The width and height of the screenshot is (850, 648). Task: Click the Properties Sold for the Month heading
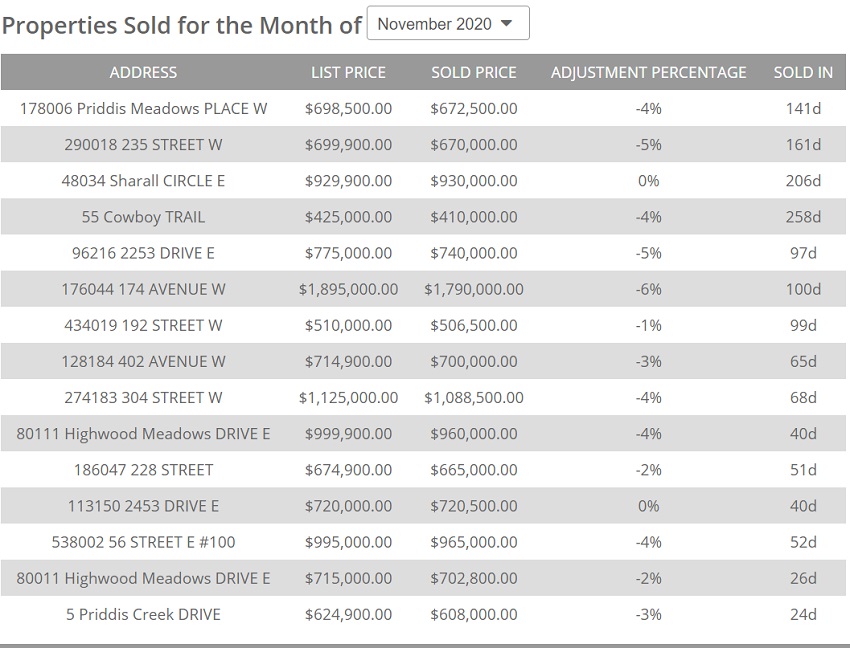pyautogui.click(x=181, y=26)
